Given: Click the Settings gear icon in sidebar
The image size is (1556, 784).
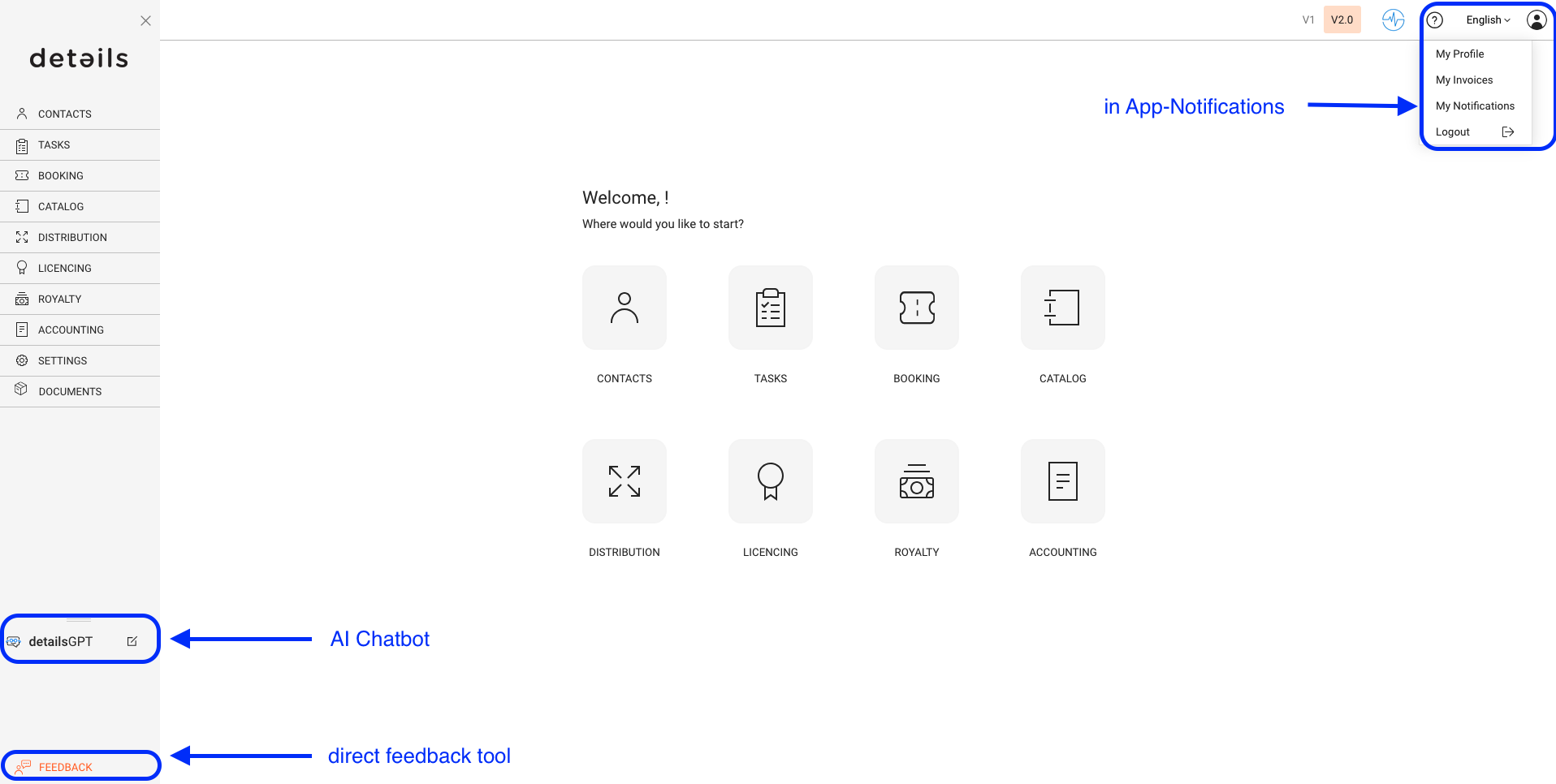Looking at the screenshot, I should (x=22, y=360).
